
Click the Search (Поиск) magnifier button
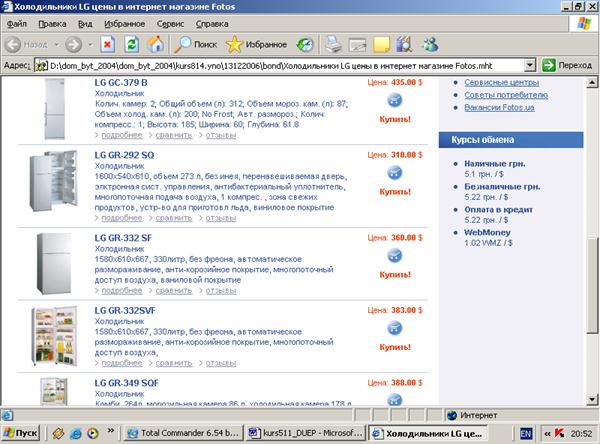(196, 44)
